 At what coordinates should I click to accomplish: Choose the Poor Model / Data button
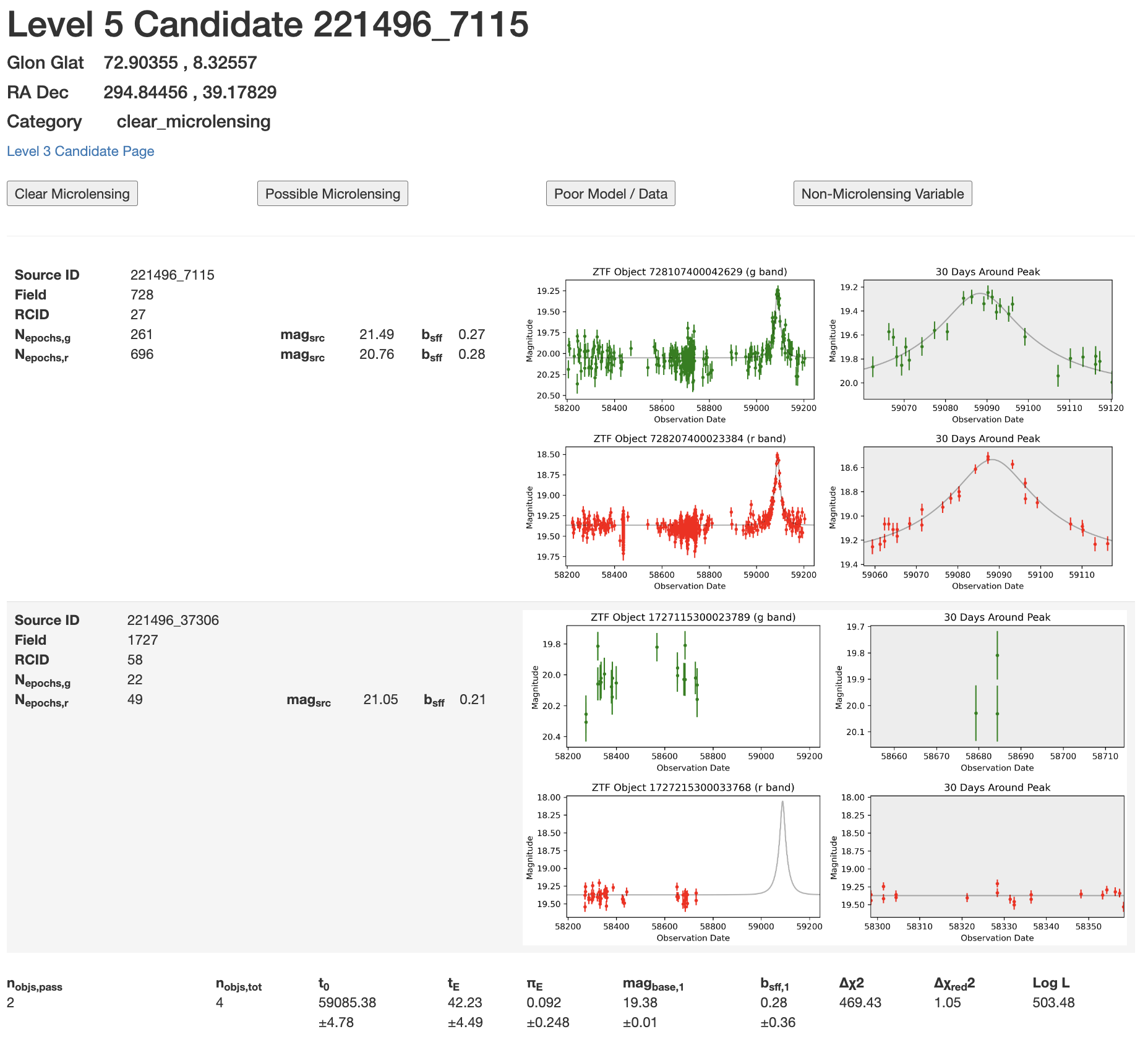click(610, 194)
